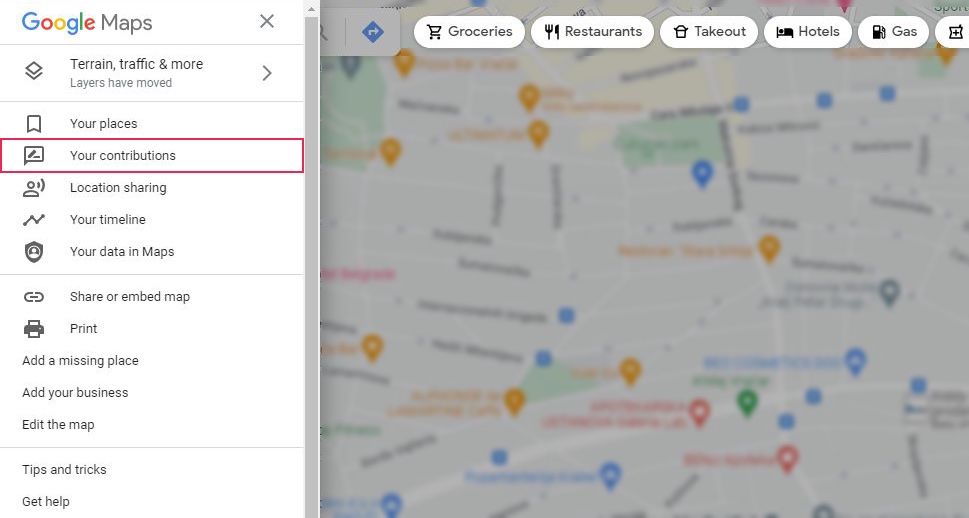Open Your contributions

152,156
